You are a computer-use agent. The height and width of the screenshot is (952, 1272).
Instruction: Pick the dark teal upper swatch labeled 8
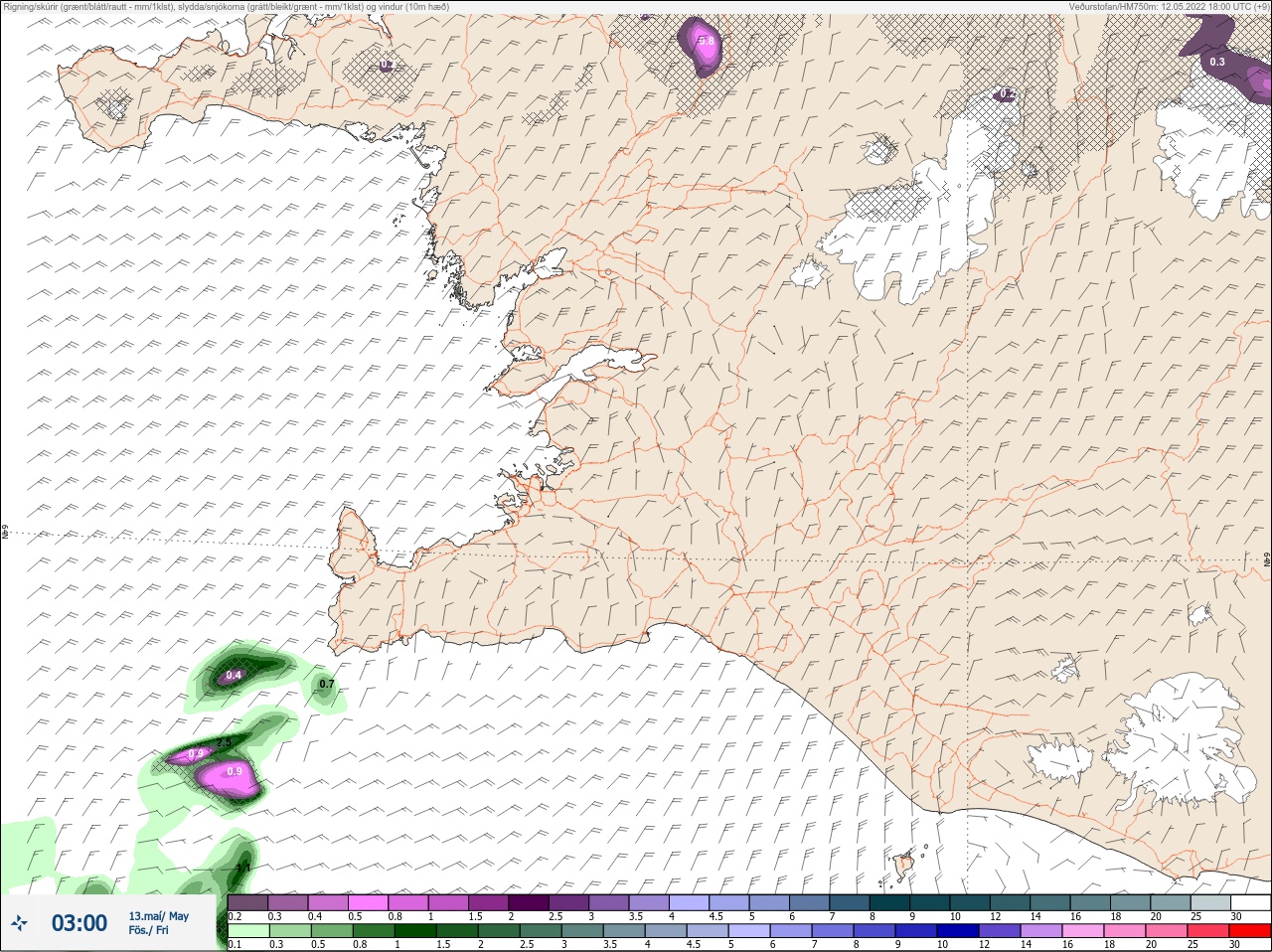click(x=889, y=902)
